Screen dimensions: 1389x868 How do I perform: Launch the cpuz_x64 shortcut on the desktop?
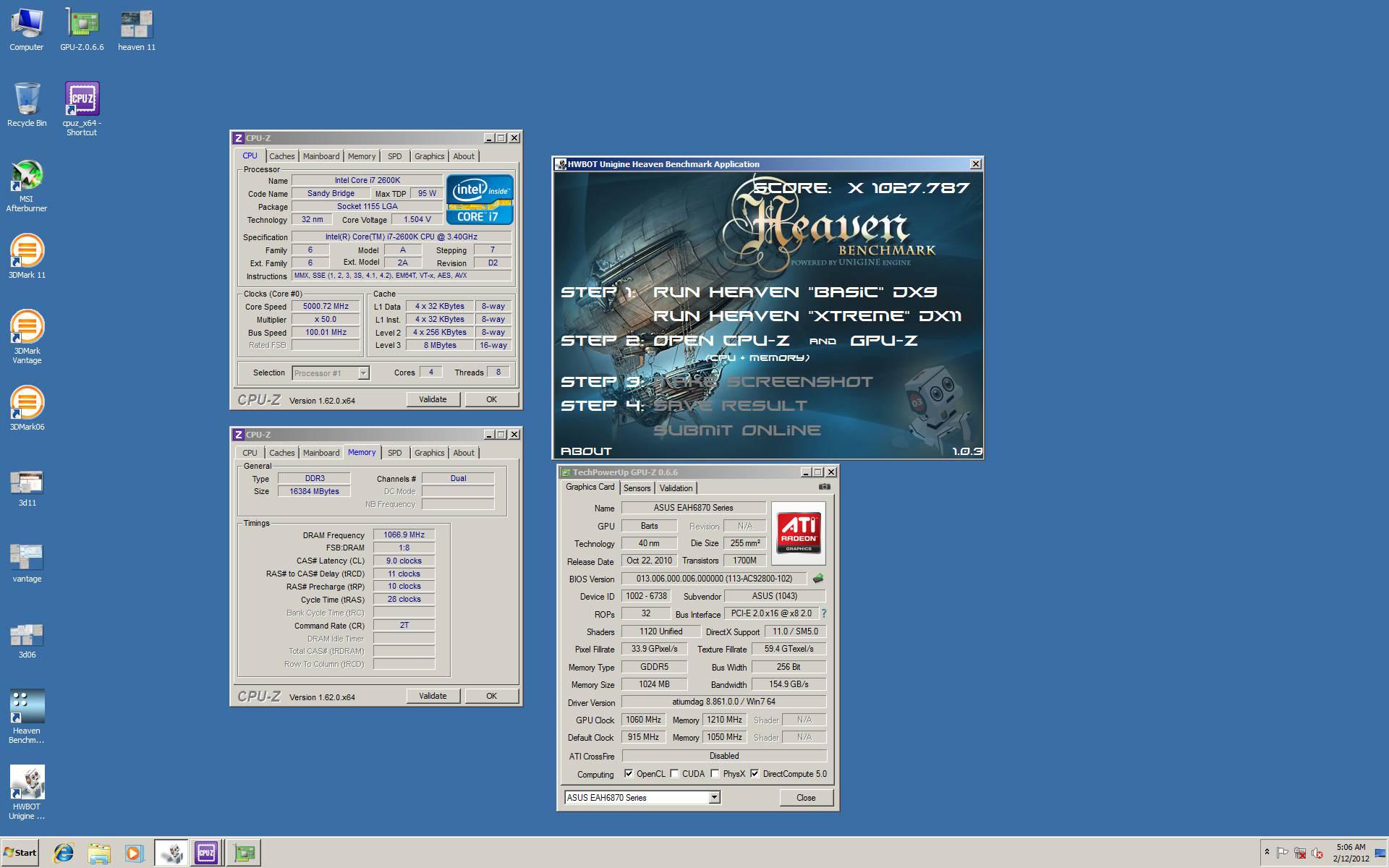(x=82, y=109)
